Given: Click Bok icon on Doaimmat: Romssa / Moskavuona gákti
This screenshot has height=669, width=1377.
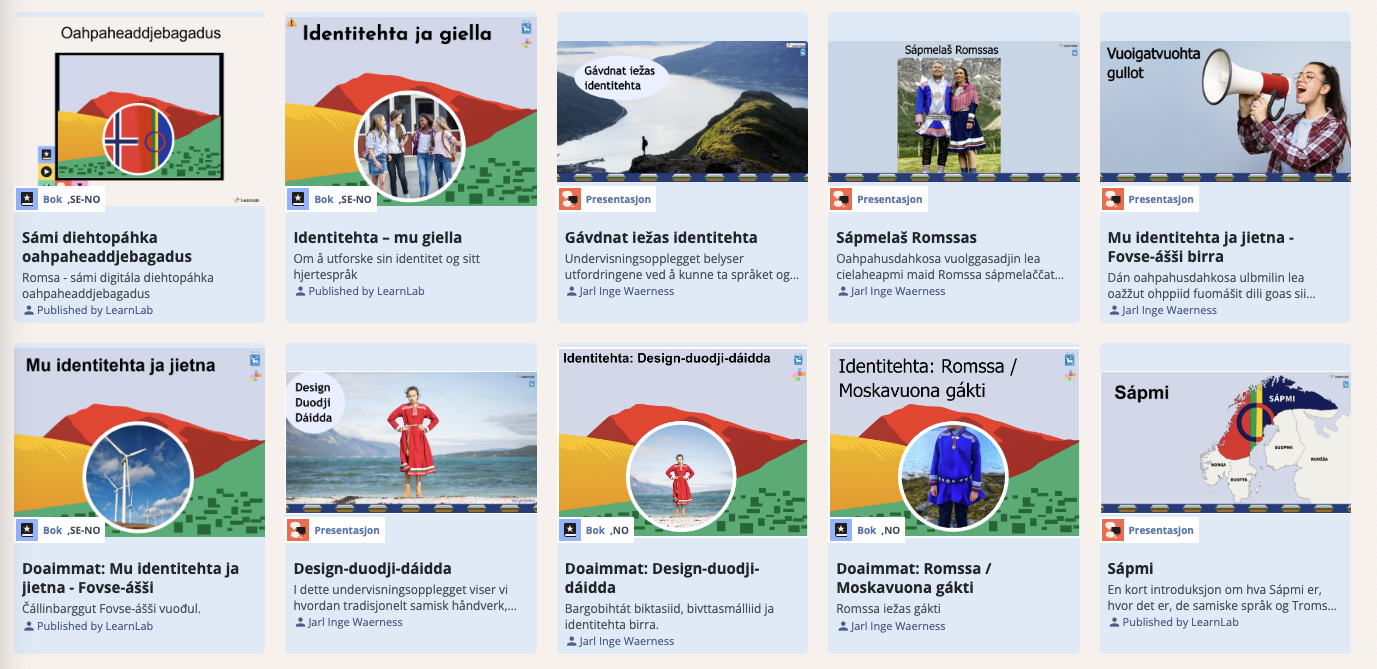Looking at the screenshot, I should pos(841,530).
